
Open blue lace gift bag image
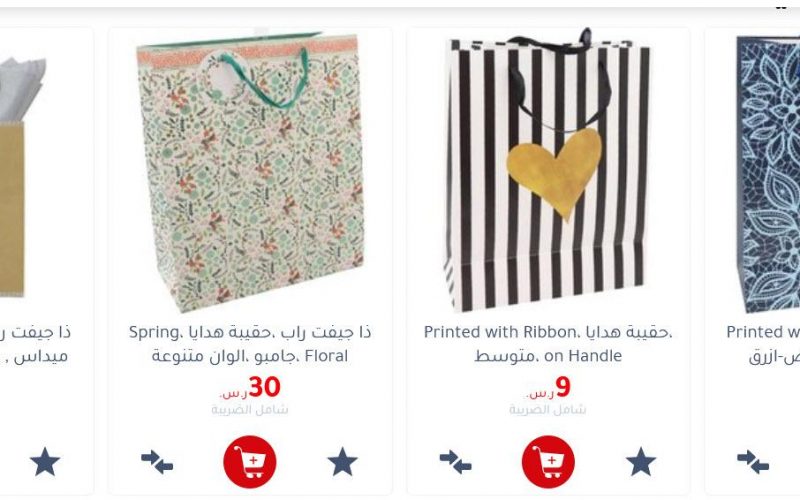pos(768,173)
